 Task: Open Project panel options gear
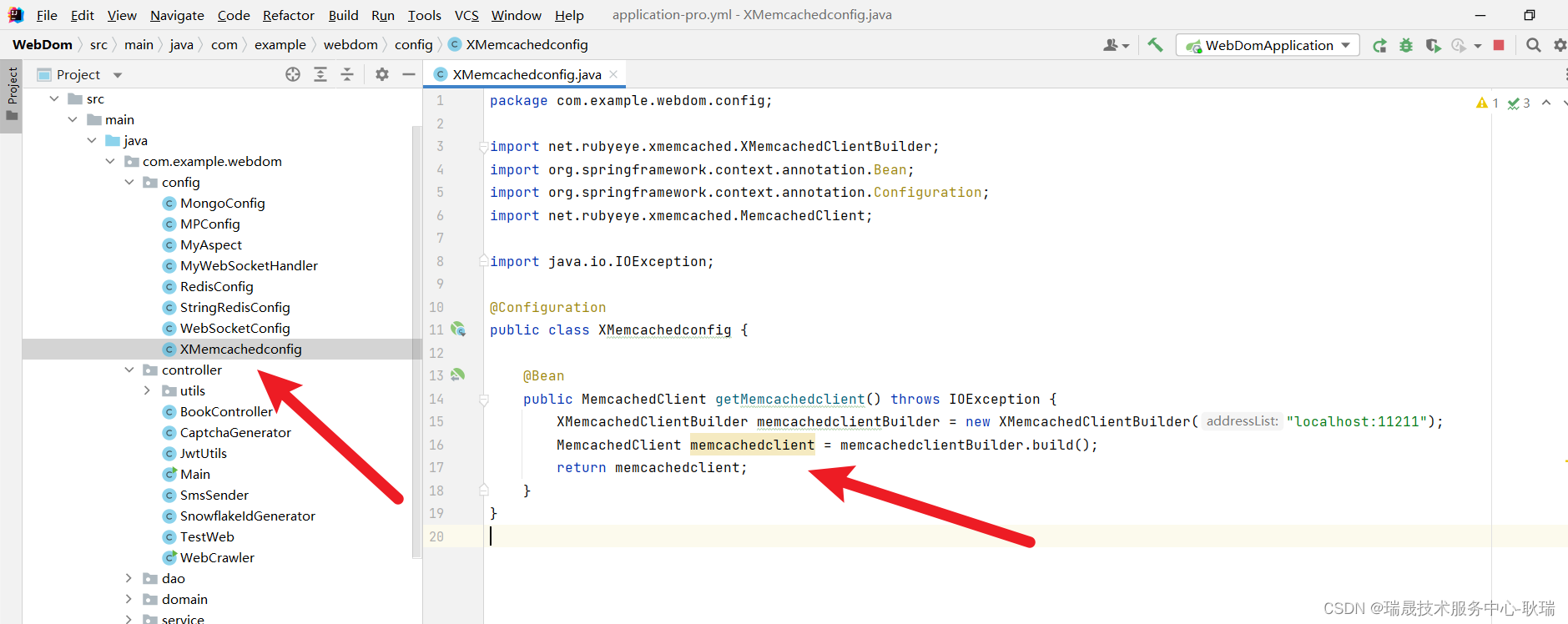pos(382,74)
